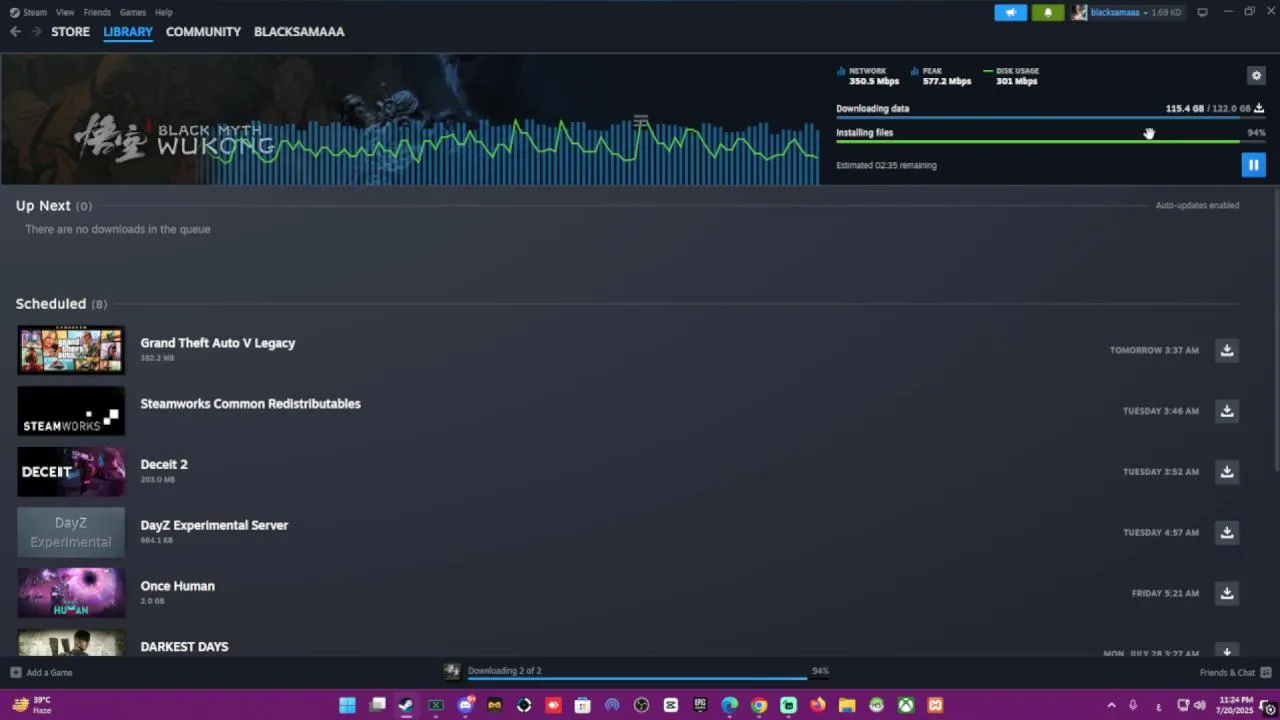This screenshot has width=1280, height=720.
Task: Click the page vertical scrollbar
Action: pyautogui.click(x=1276, y=330)
